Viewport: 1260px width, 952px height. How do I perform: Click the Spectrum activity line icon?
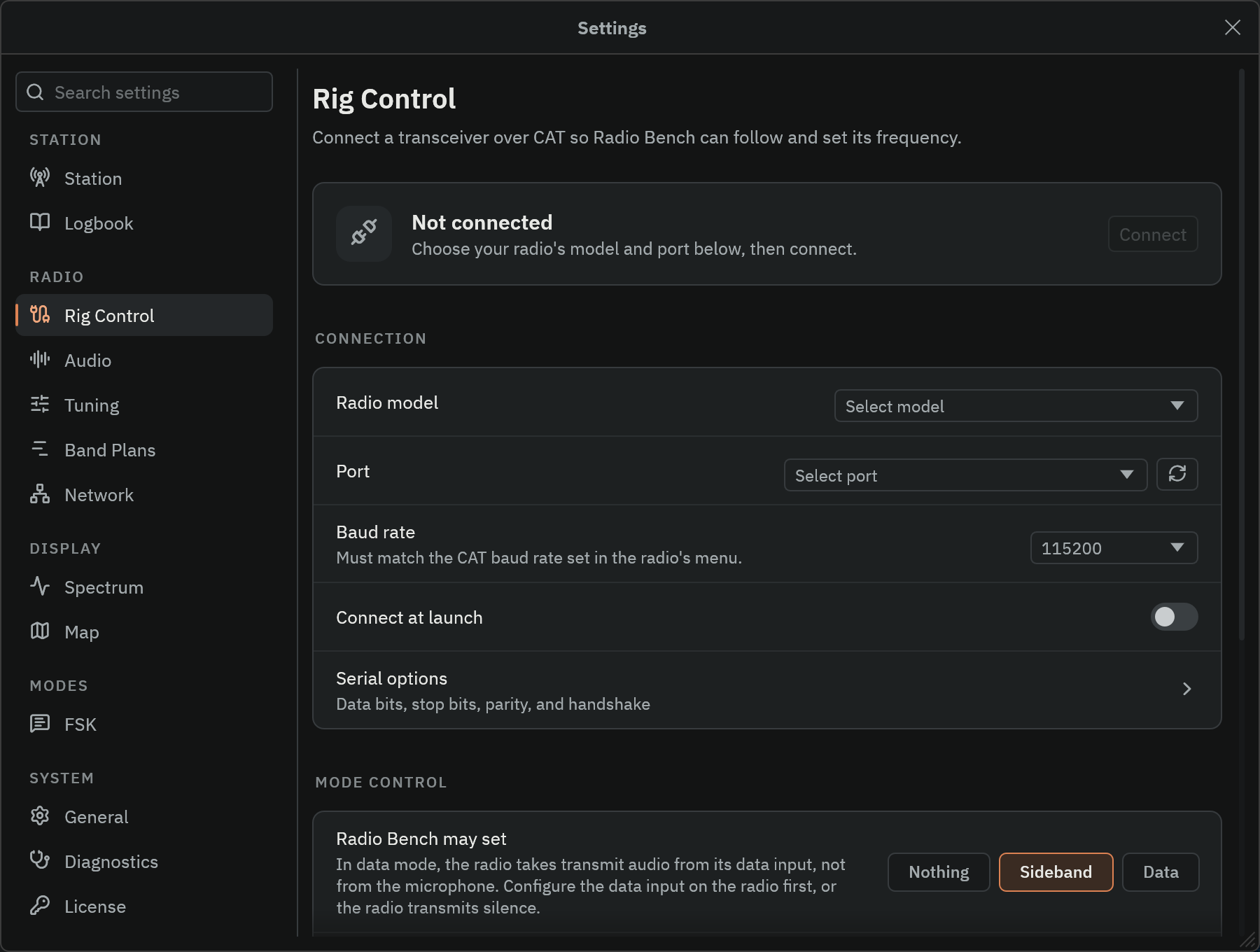pyautogui.click(x=40, y=587)
